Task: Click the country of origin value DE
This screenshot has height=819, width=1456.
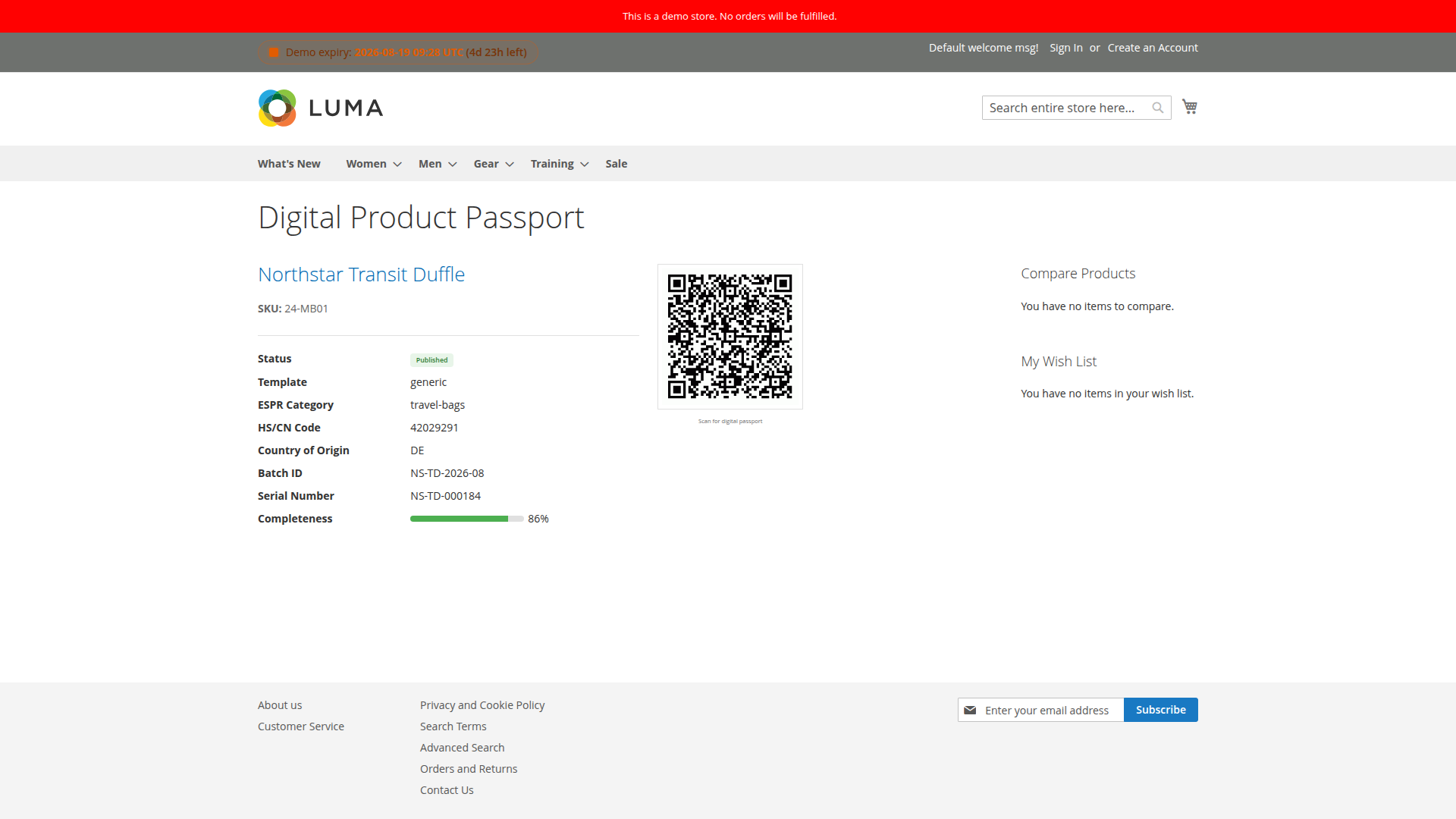Action: pos(417,450)
